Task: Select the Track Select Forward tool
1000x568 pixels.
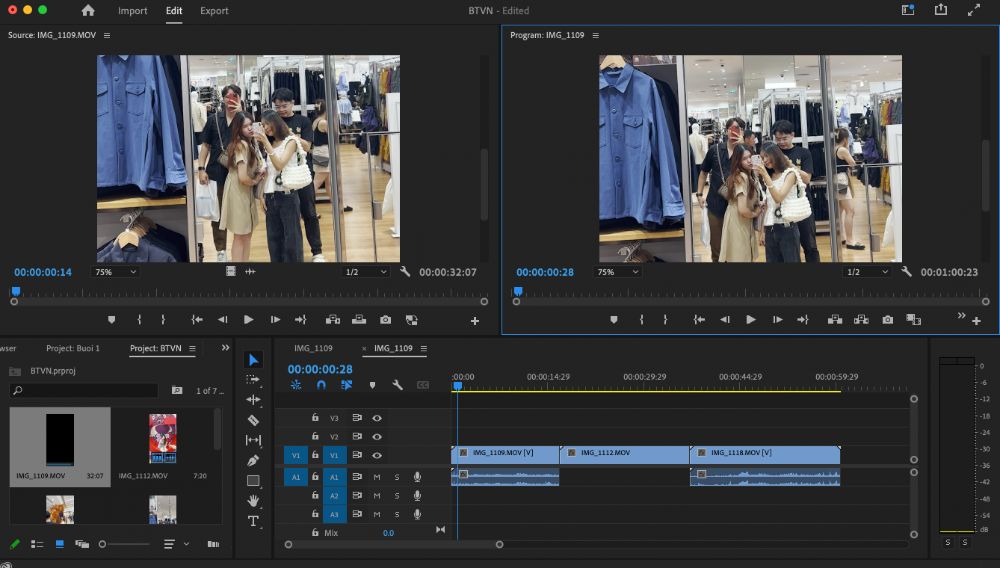Action: [x=253, y=379]
